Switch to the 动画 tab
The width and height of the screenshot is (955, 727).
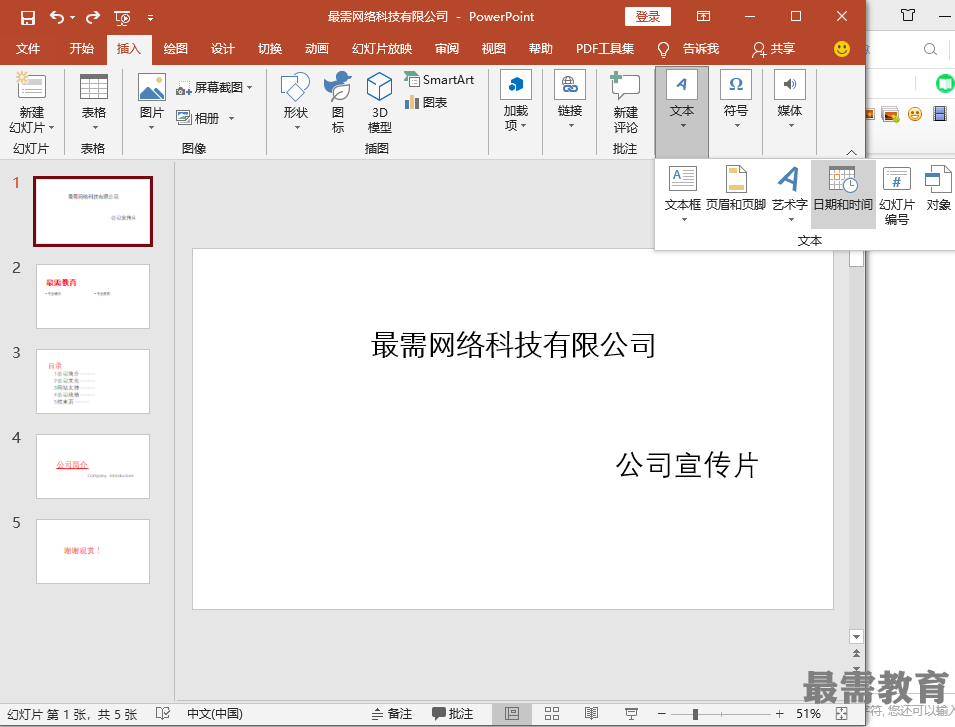pyautogui.click(x=317, y=49)
